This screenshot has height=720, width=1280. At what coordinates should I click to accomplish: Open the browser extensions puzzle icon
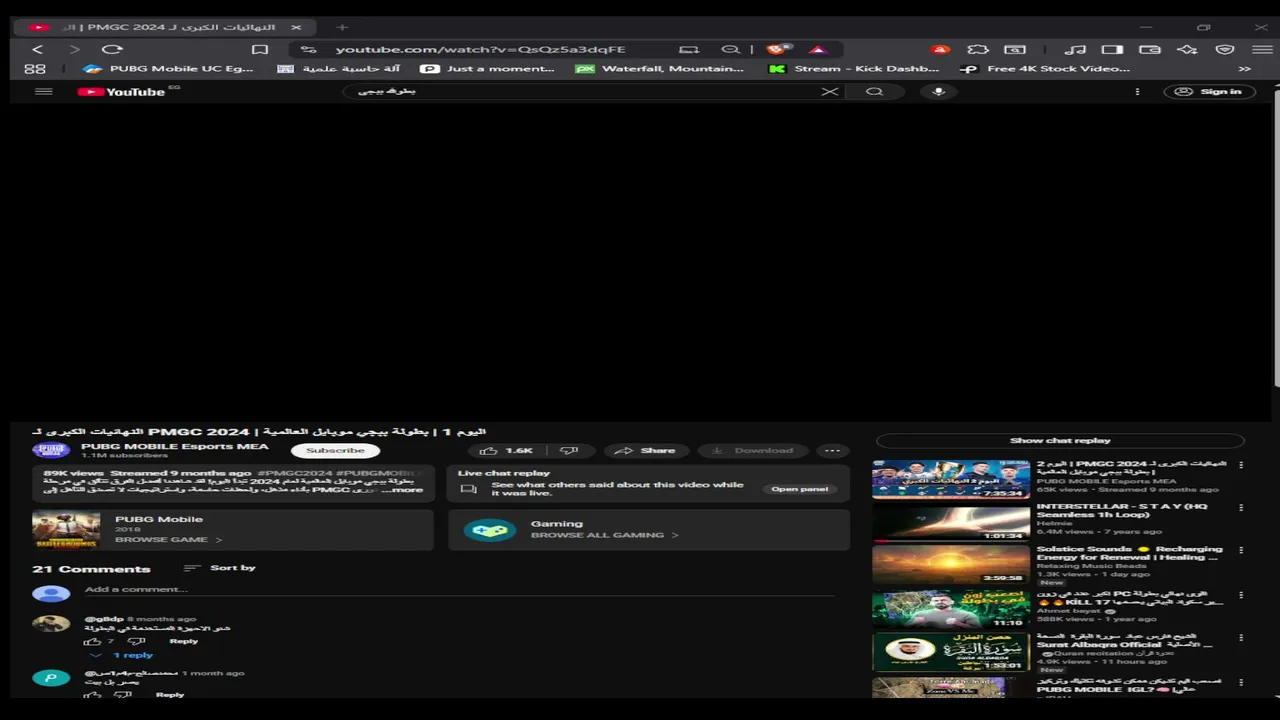978,49
